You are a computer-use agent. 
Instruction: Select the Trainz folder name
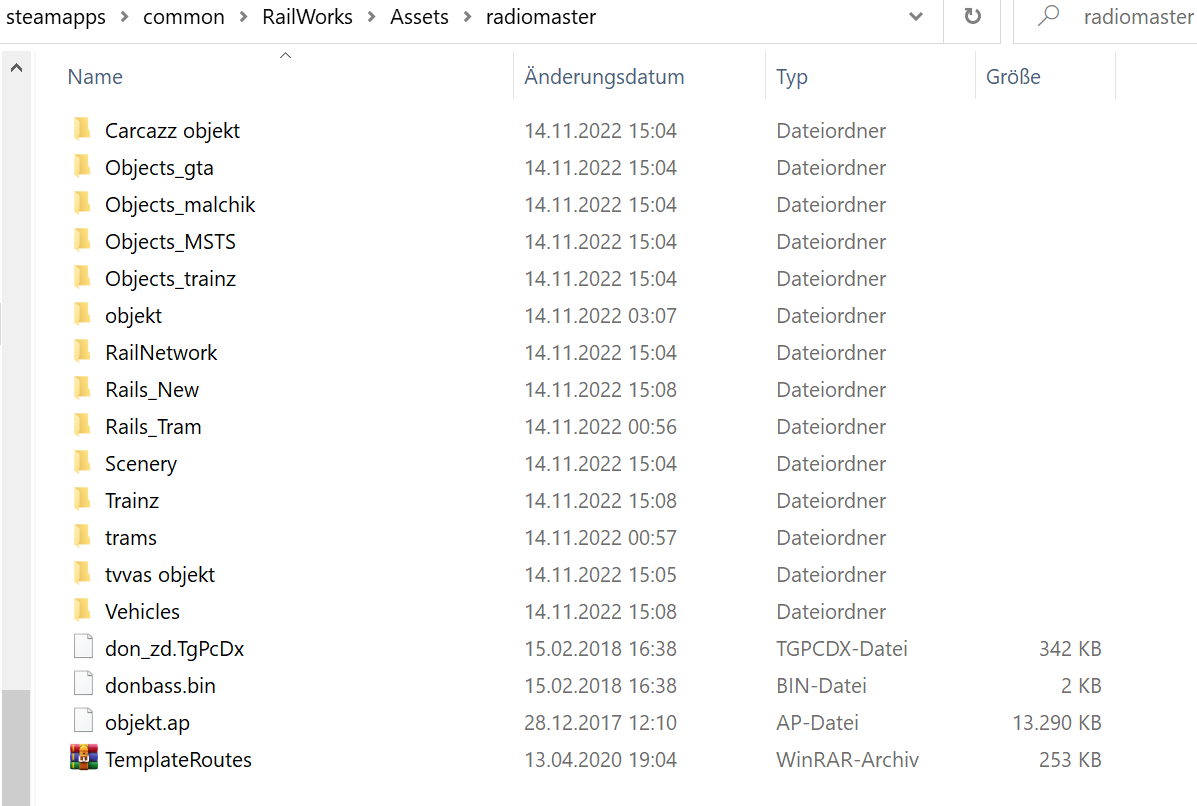132,501
